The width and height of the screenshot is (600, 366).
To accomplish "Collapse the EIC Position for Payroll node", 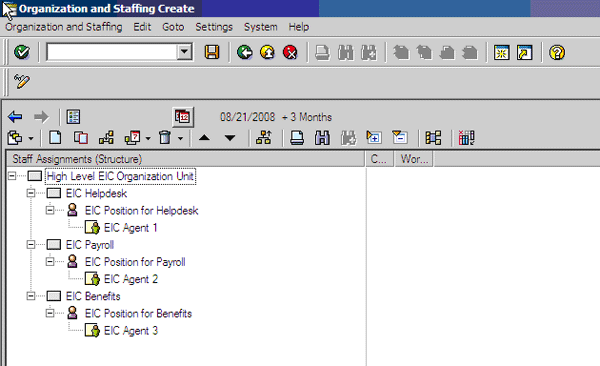I will [x=50, y=261].
